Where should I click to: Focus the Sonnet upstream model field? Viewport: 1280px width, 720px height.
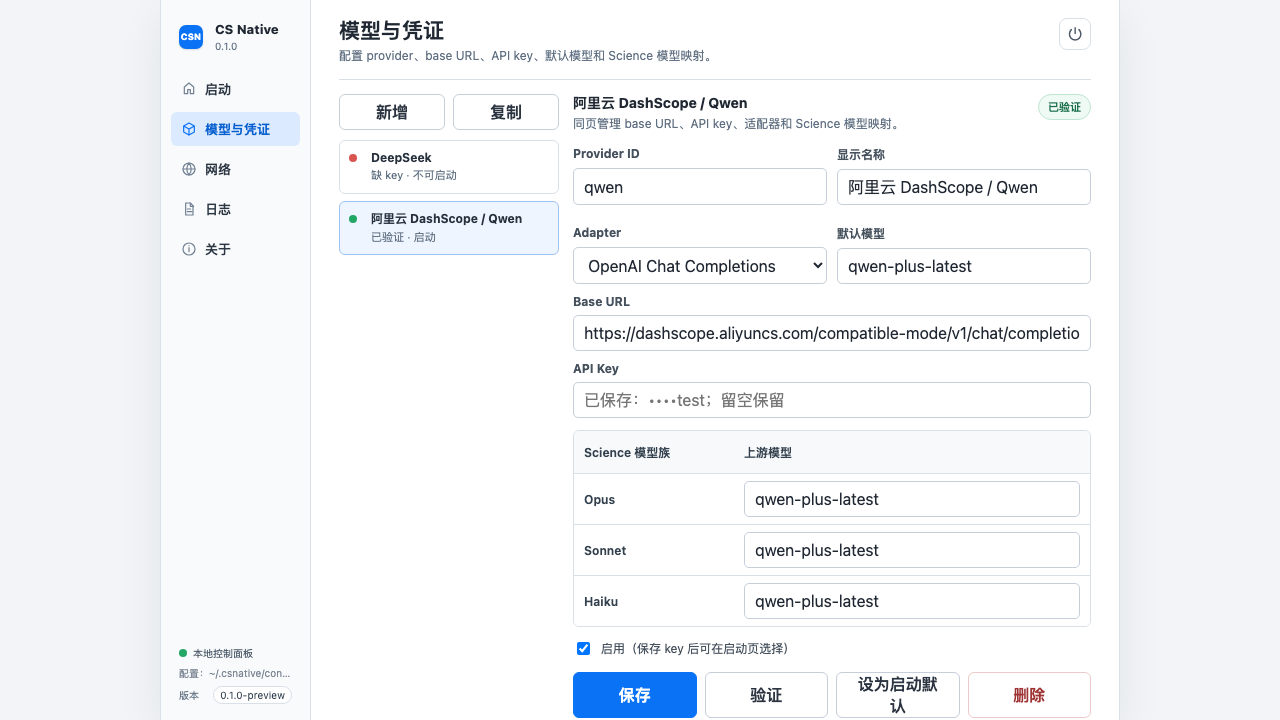912,550
